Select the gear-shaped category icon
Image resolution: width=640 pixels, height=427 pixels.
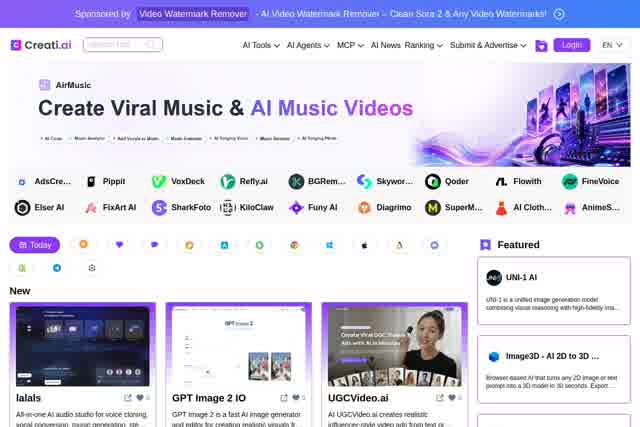coord(92,268)
